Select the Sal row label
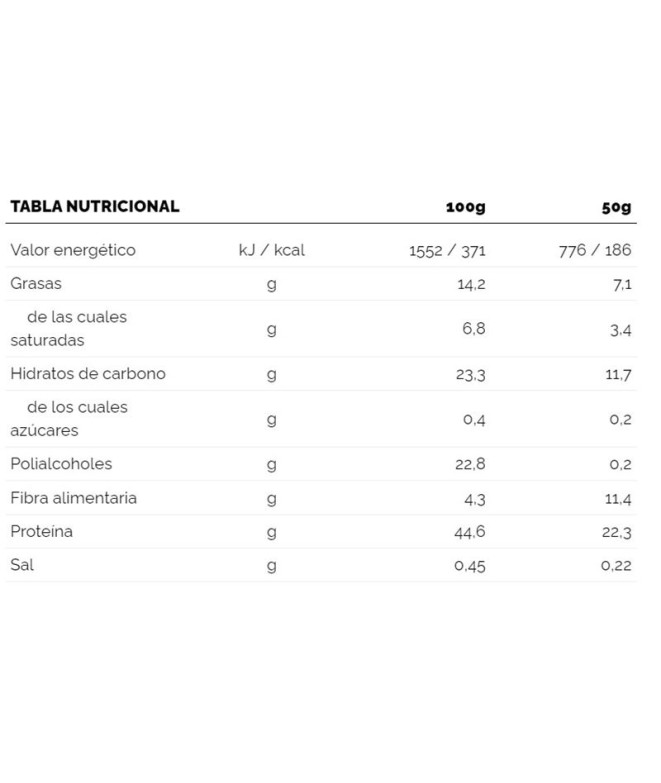 (22, 565)
